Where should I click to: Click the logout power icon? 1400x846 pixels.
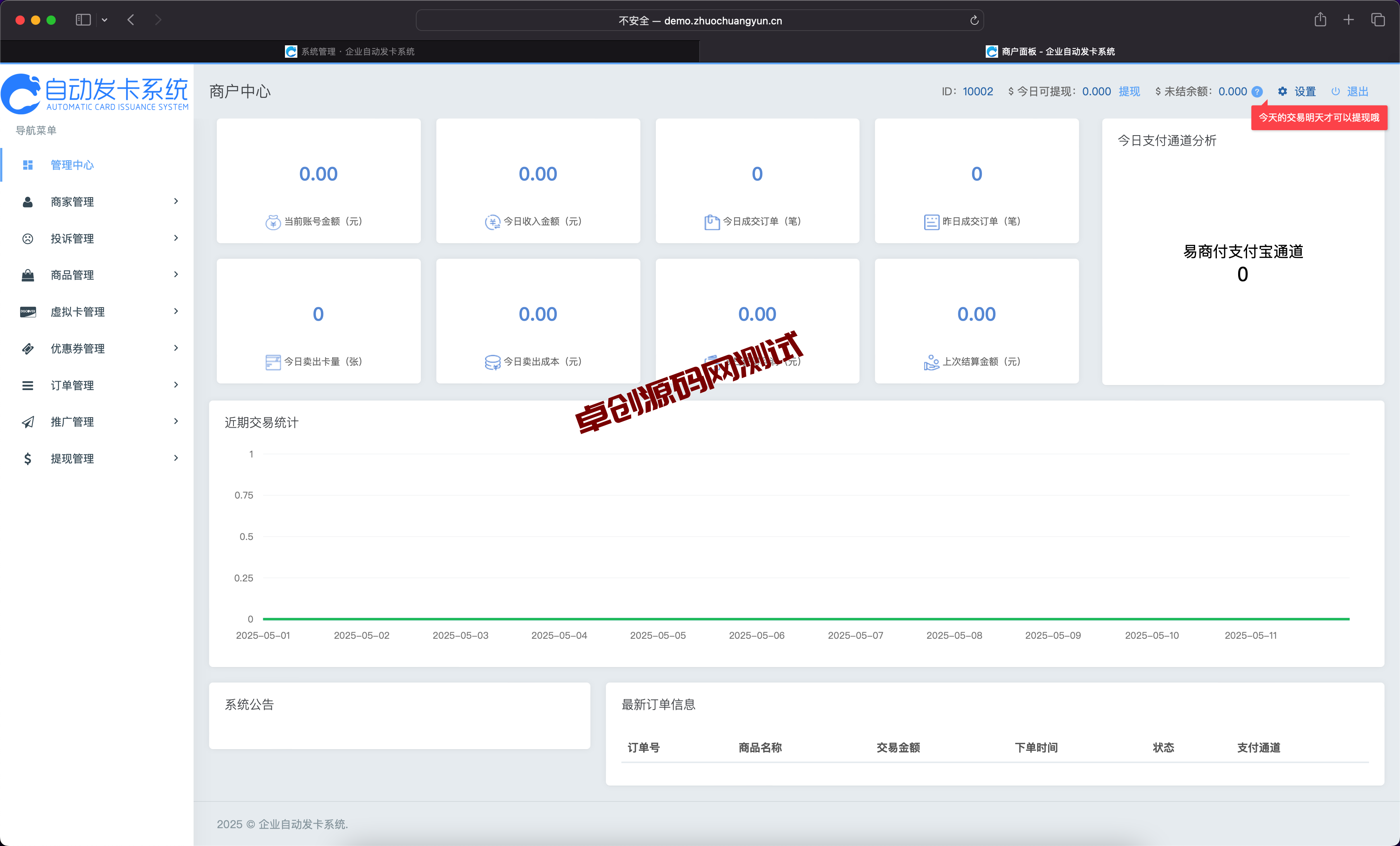1336,91
